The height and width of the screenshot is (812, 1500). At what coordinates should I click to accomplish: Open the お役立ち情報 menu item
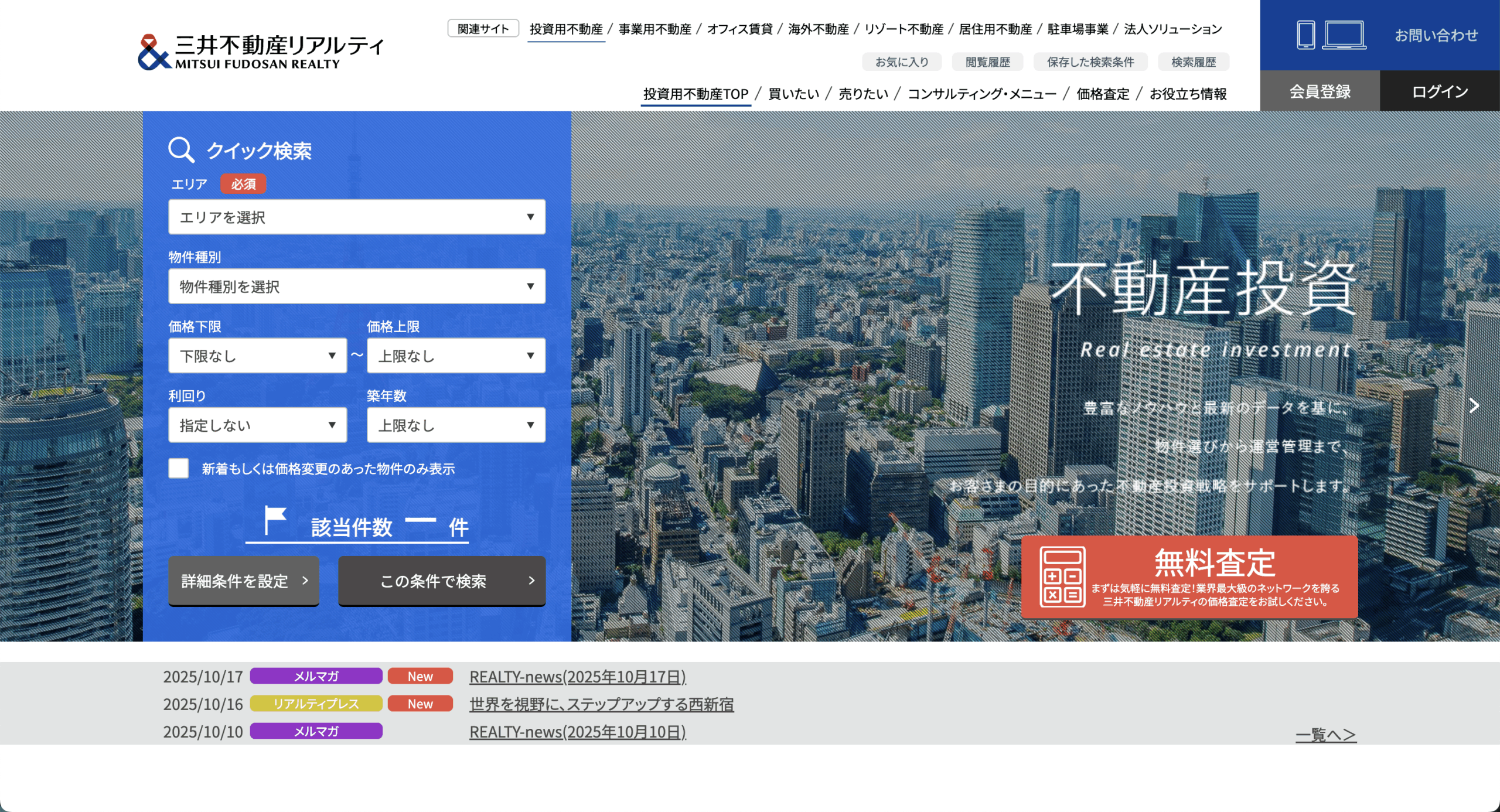[1188, 94]
